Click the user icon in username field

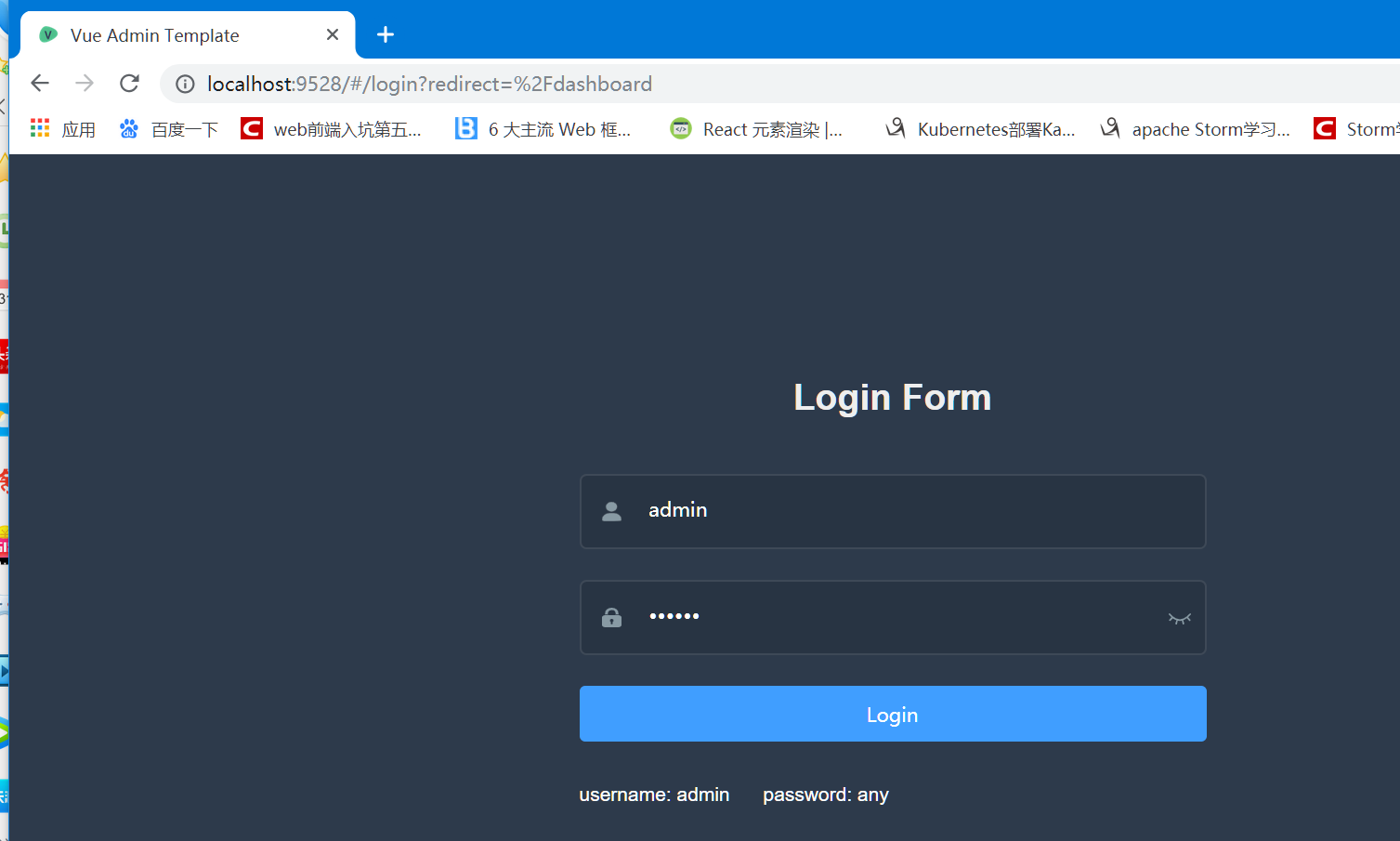[x=611, y=511]
